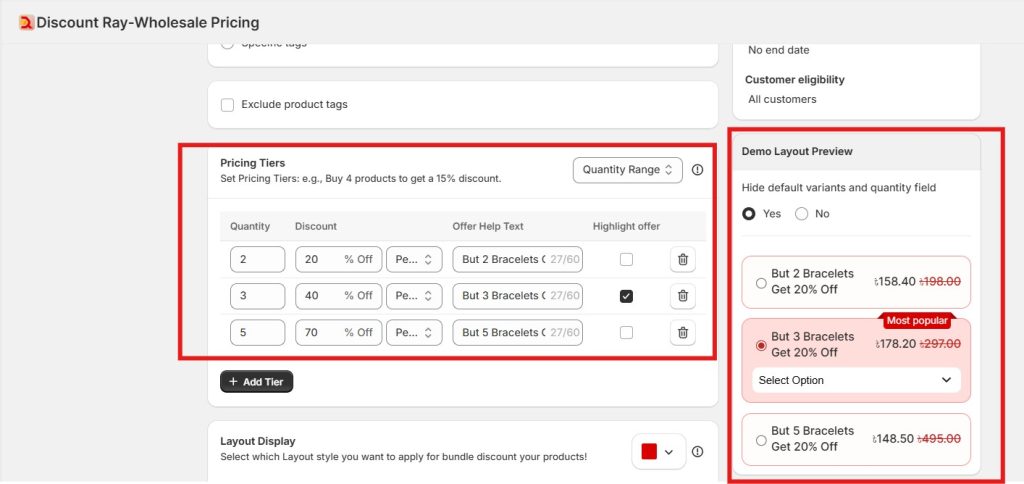Open the red layout color swatch picker

[x=657, y=452]
